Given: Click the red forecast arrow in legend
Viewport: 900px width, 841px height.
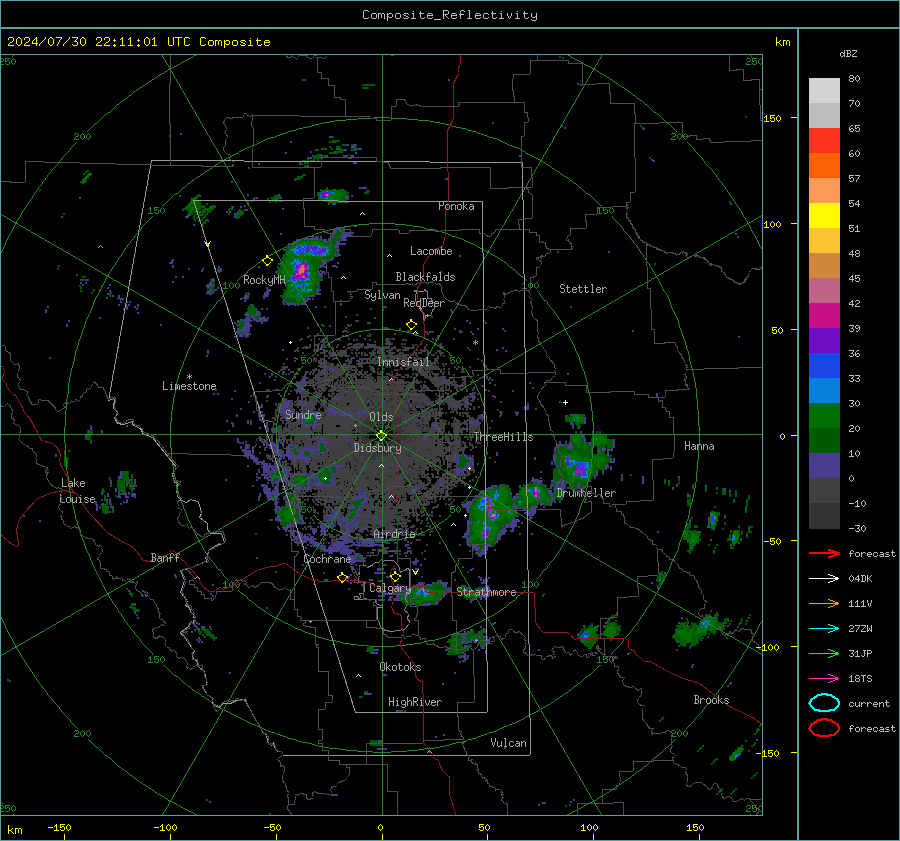Looking at the screenshot, I should click(x=824, y=553).
